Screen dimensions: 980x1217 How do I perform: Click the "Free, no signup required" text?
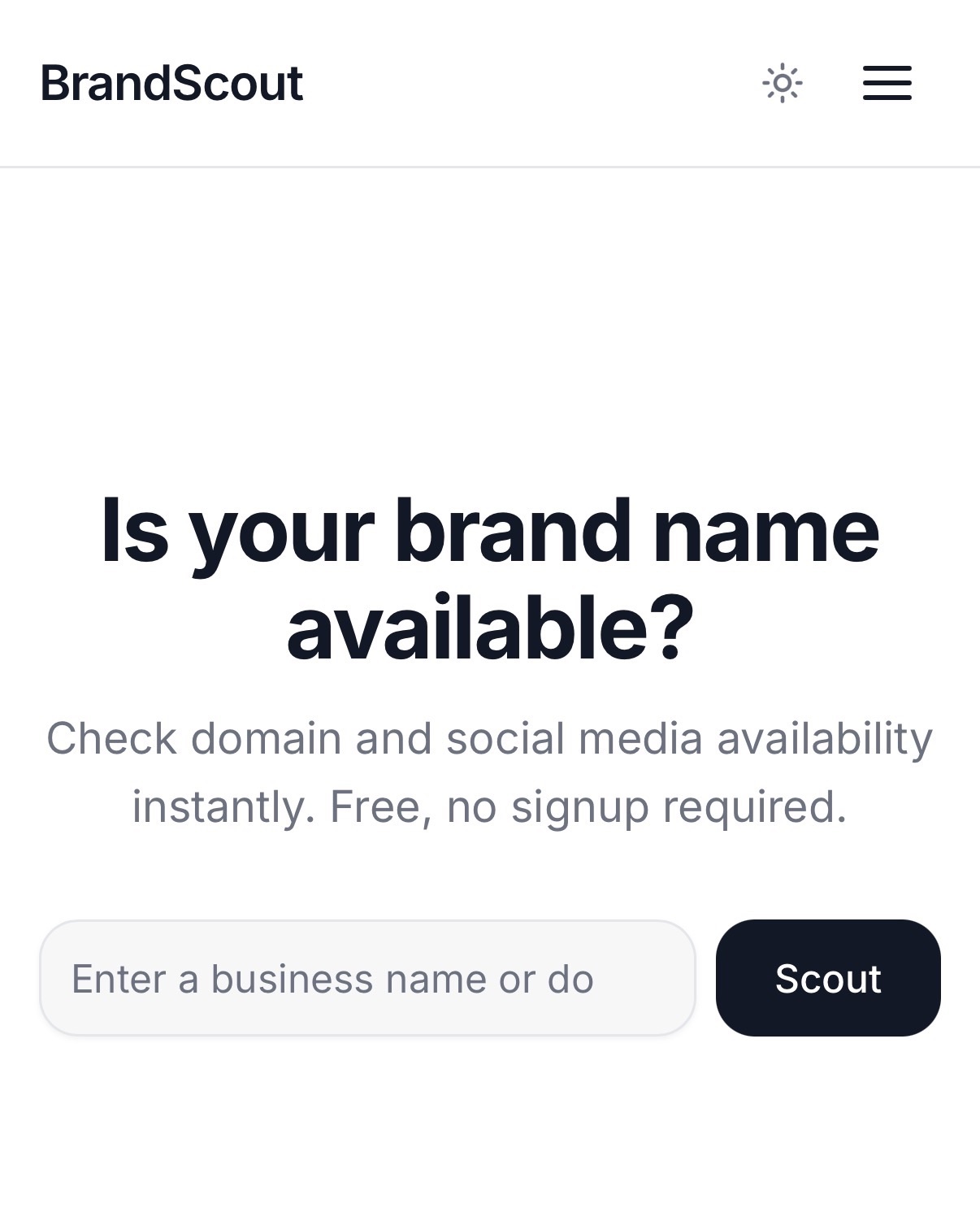pyautogui.click(x=588, y=806)
